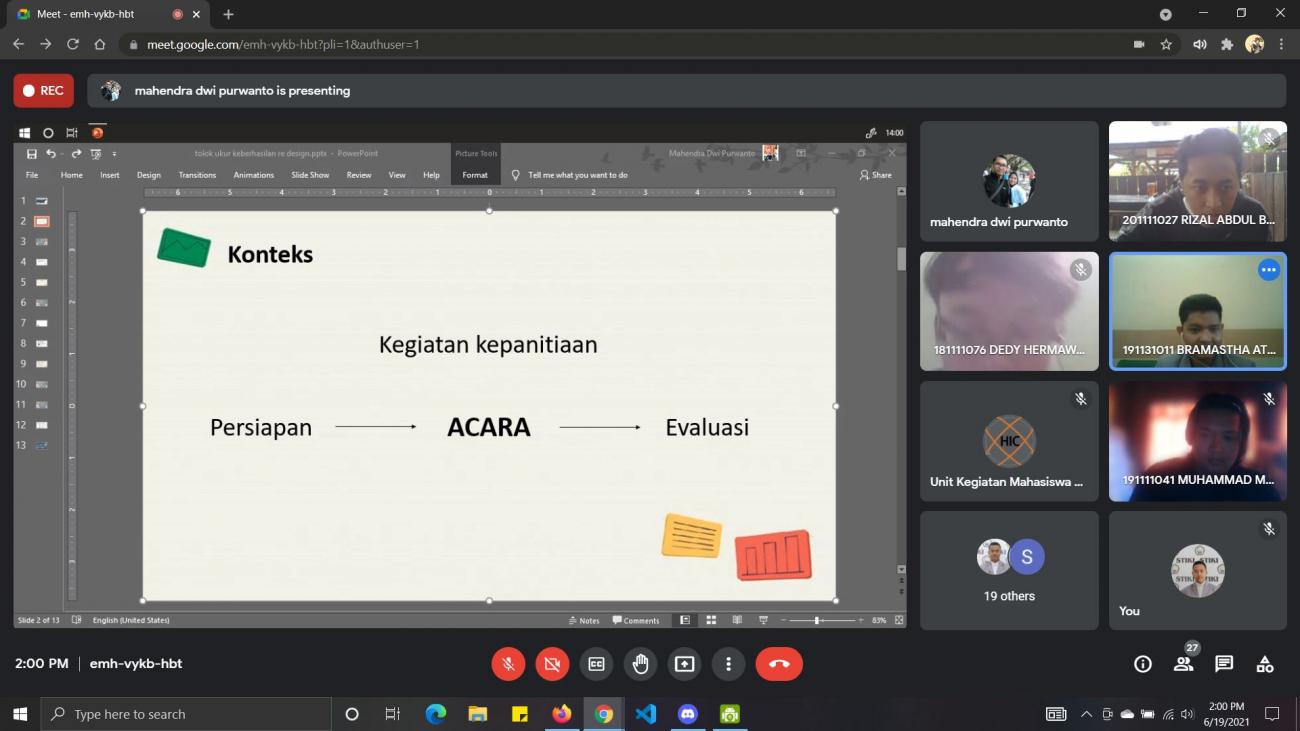Open the chat panel with everyone

click(1224, 664)
